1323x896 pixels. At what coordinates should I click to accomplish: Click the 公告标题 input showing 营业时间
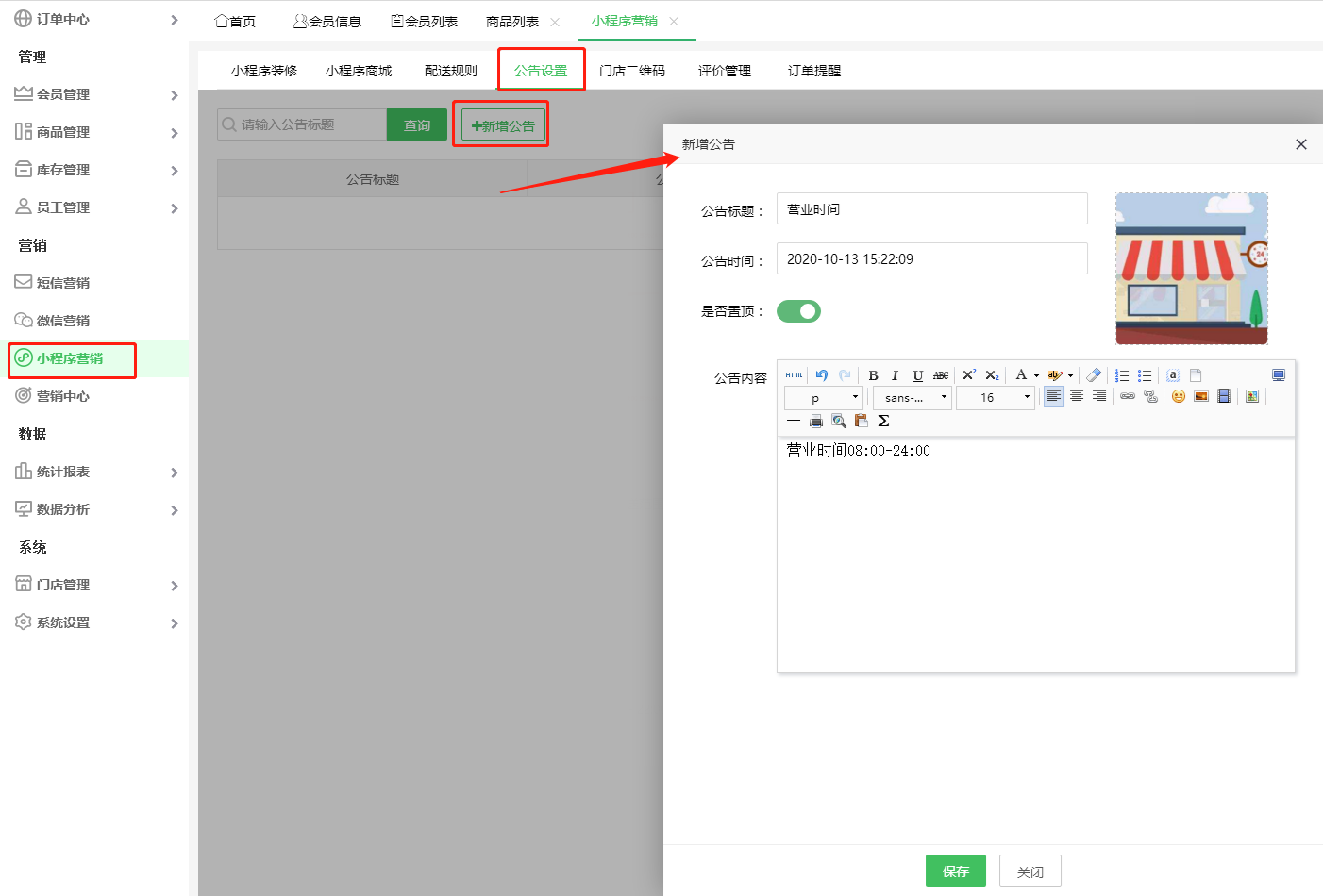(x=931, y=207)
